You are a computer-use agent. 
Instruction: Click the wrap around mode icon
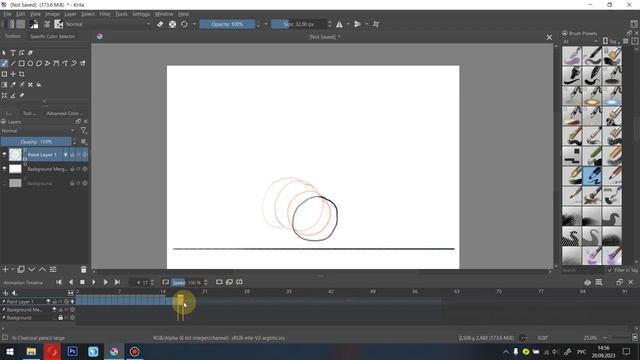coord(376,24)
